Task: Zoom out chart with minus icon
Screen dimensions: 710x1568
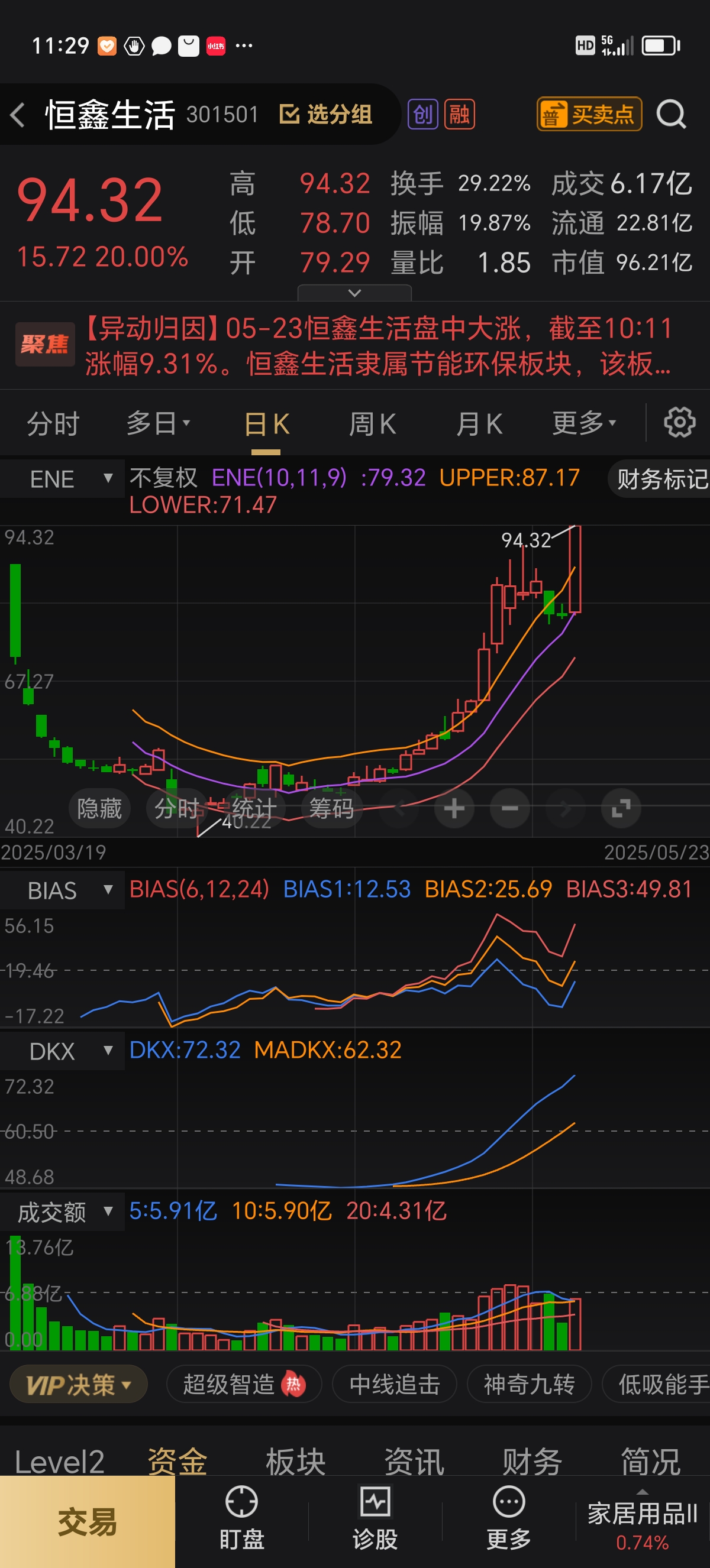Action: [509, 808]
